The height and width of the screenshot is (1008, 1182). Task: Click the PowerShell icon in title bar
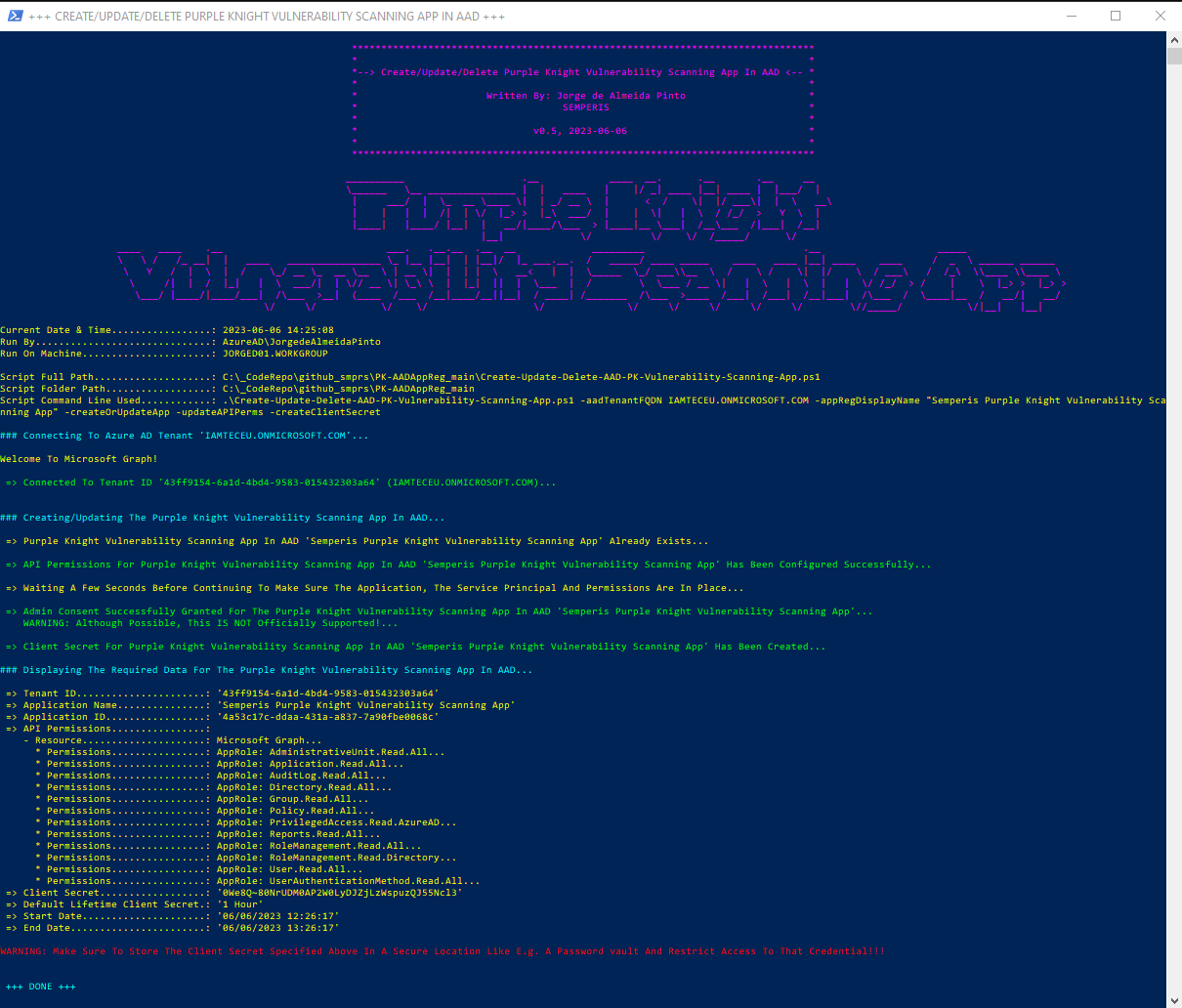point(15,16)
